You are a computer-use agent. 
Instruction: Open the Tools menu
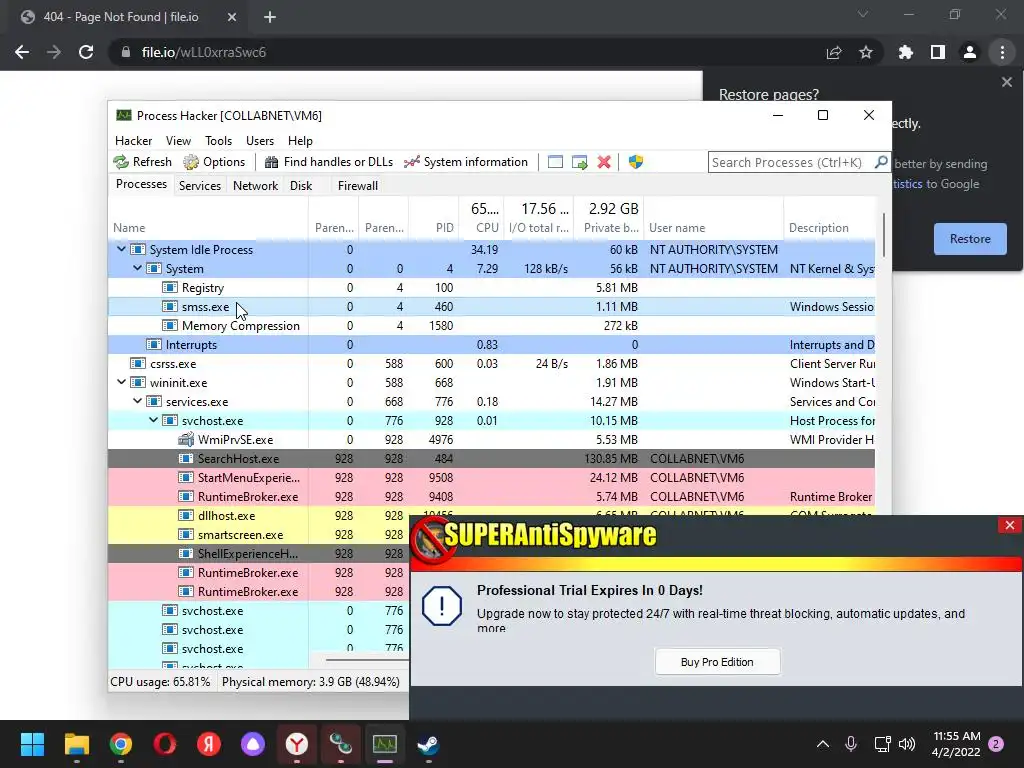(218, 140)
